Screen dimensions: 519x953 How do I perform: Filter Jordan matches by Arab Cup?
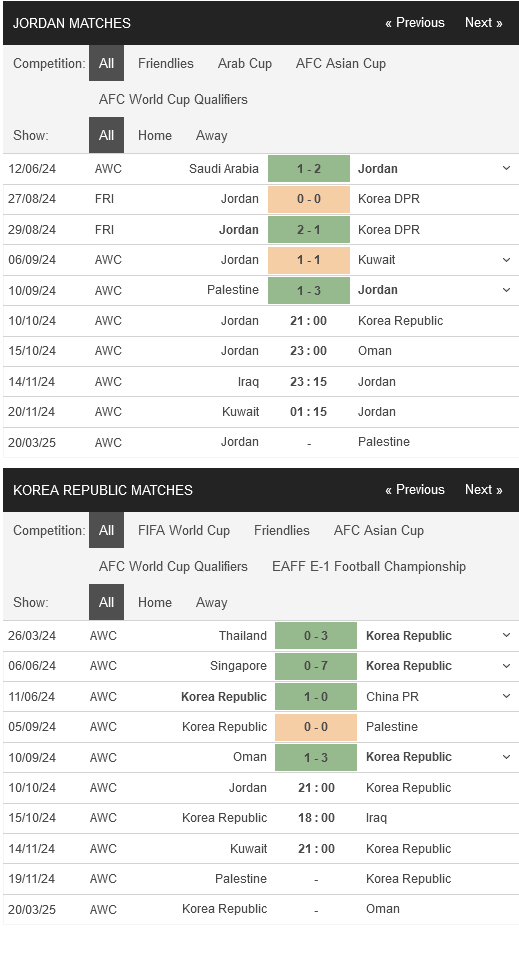(245, 63)
